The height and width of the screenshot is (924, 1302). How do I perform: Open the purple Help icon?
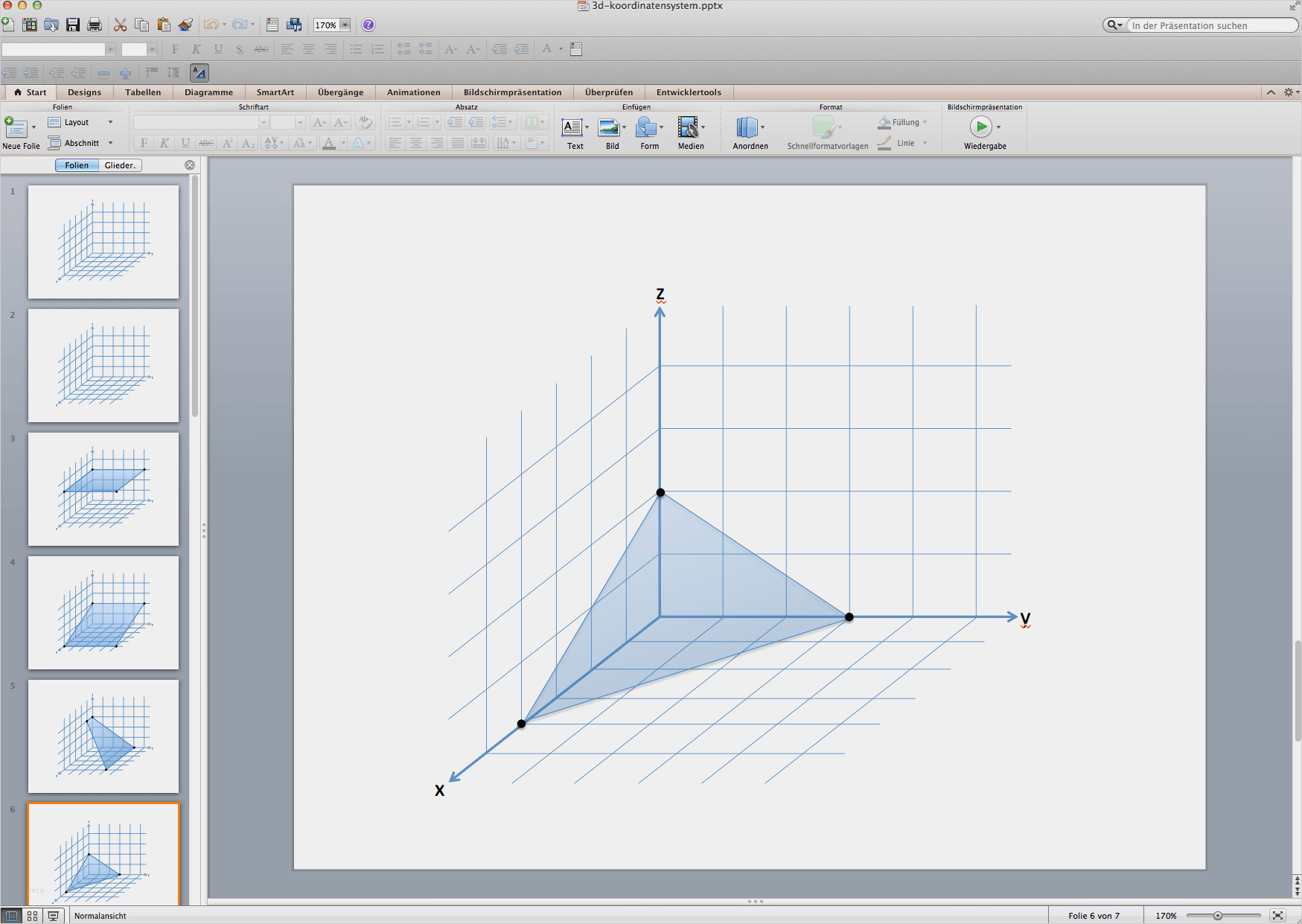tap(368, 25)
